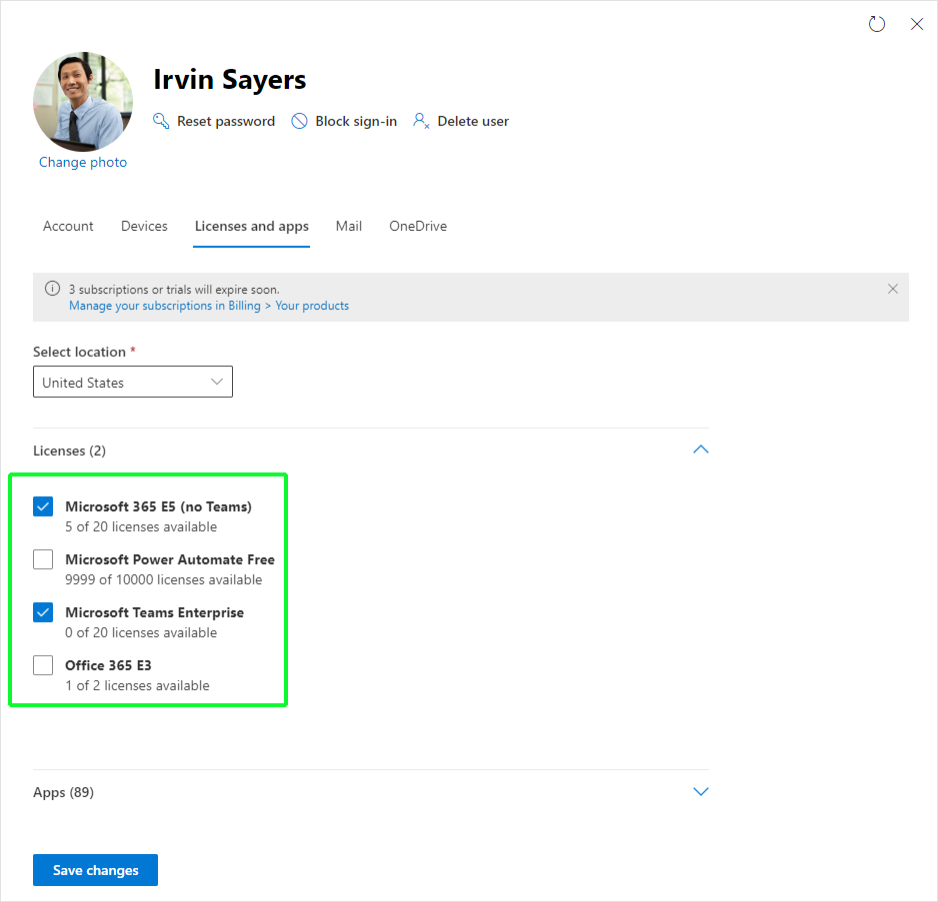Dismiss the subscriptions expiring notification

(893, 289)
